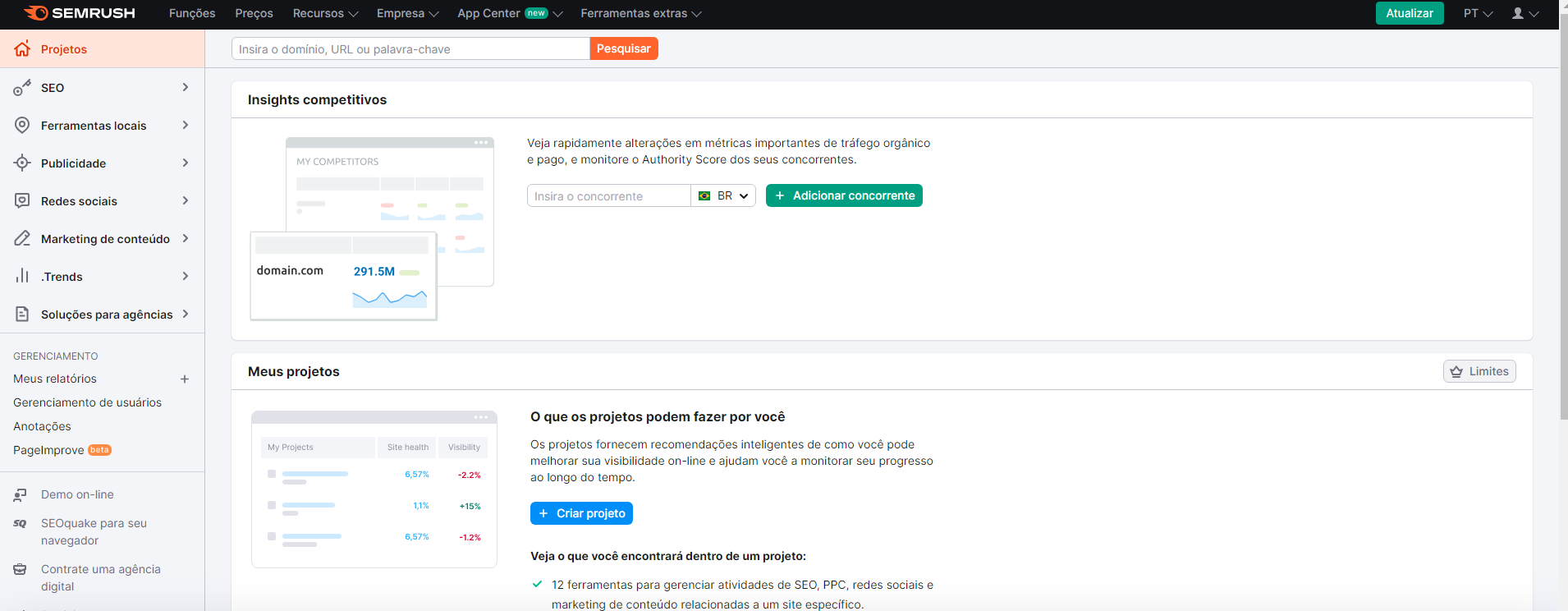Open the BR country database dropdown
The image size is (1568, 611).
click(x=723, y=196)
